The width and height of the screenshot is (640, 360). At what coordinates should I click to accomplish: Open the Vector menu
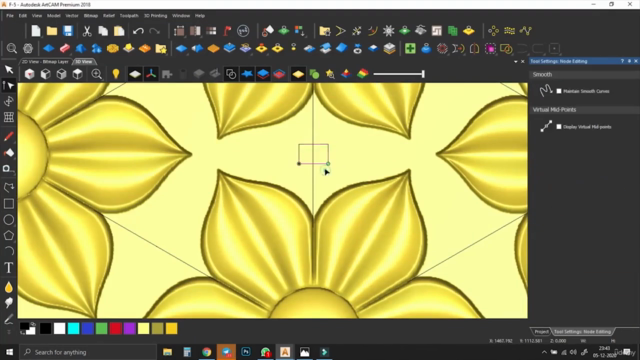72,16
